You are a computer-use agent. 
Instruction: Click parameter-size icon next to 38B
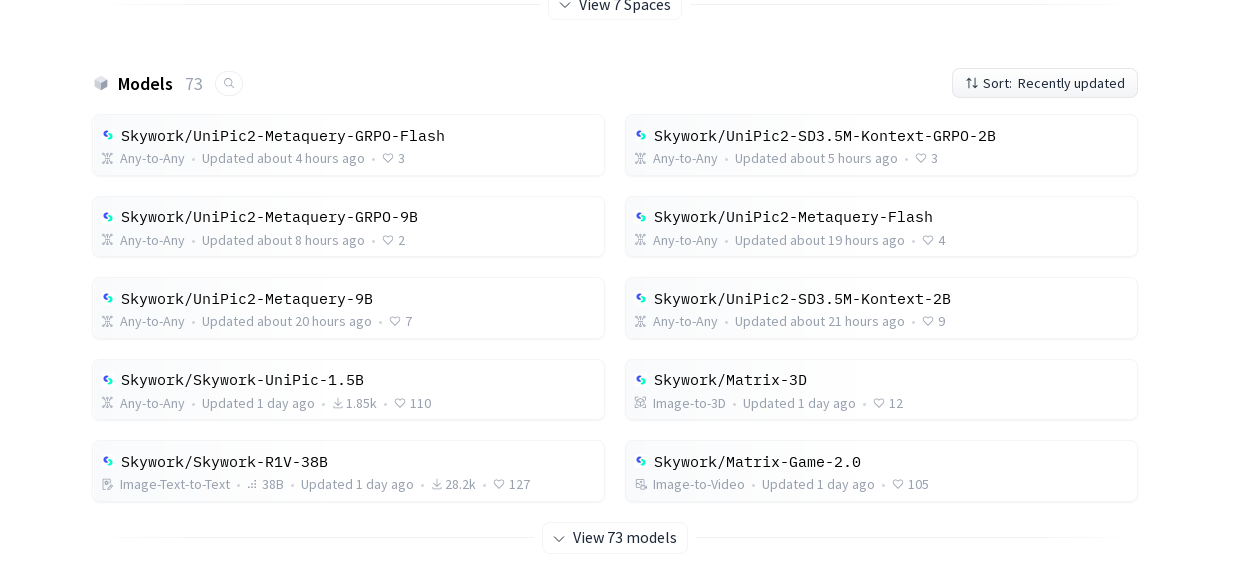[x=253, y=484]
